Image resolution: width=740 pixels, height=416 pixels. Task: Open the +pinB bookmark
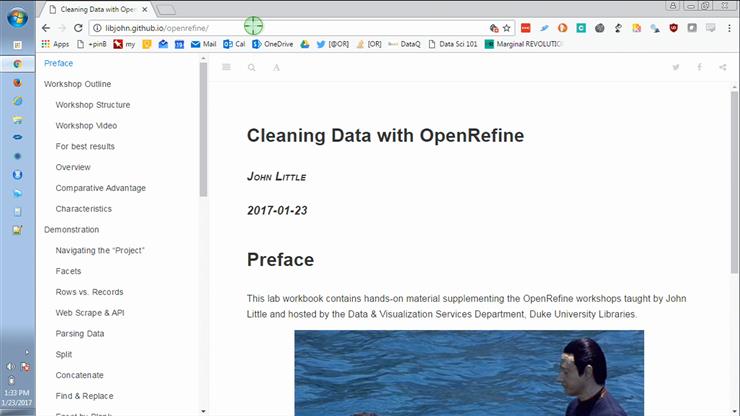click(x=92, y=44)
